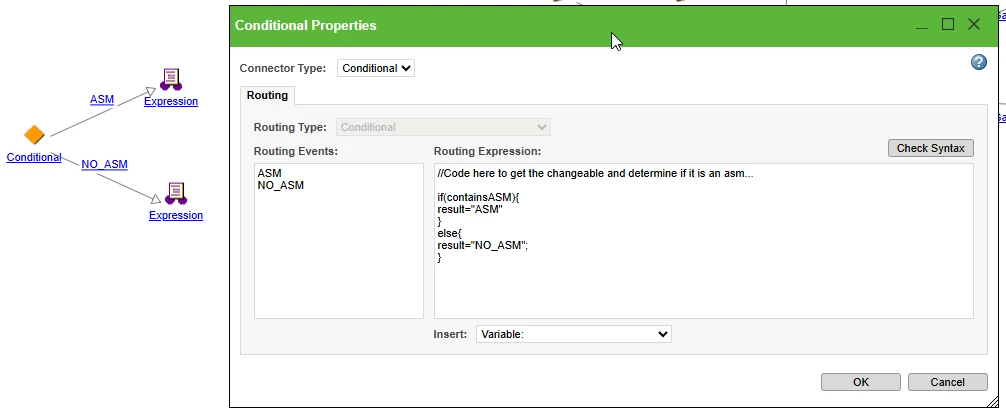Image resolution: width=1006 pixels, height=414 pixels.
Task: Select NO_ASM in Routing Events list
Action: pyautogui.click(x=280, y=185)
